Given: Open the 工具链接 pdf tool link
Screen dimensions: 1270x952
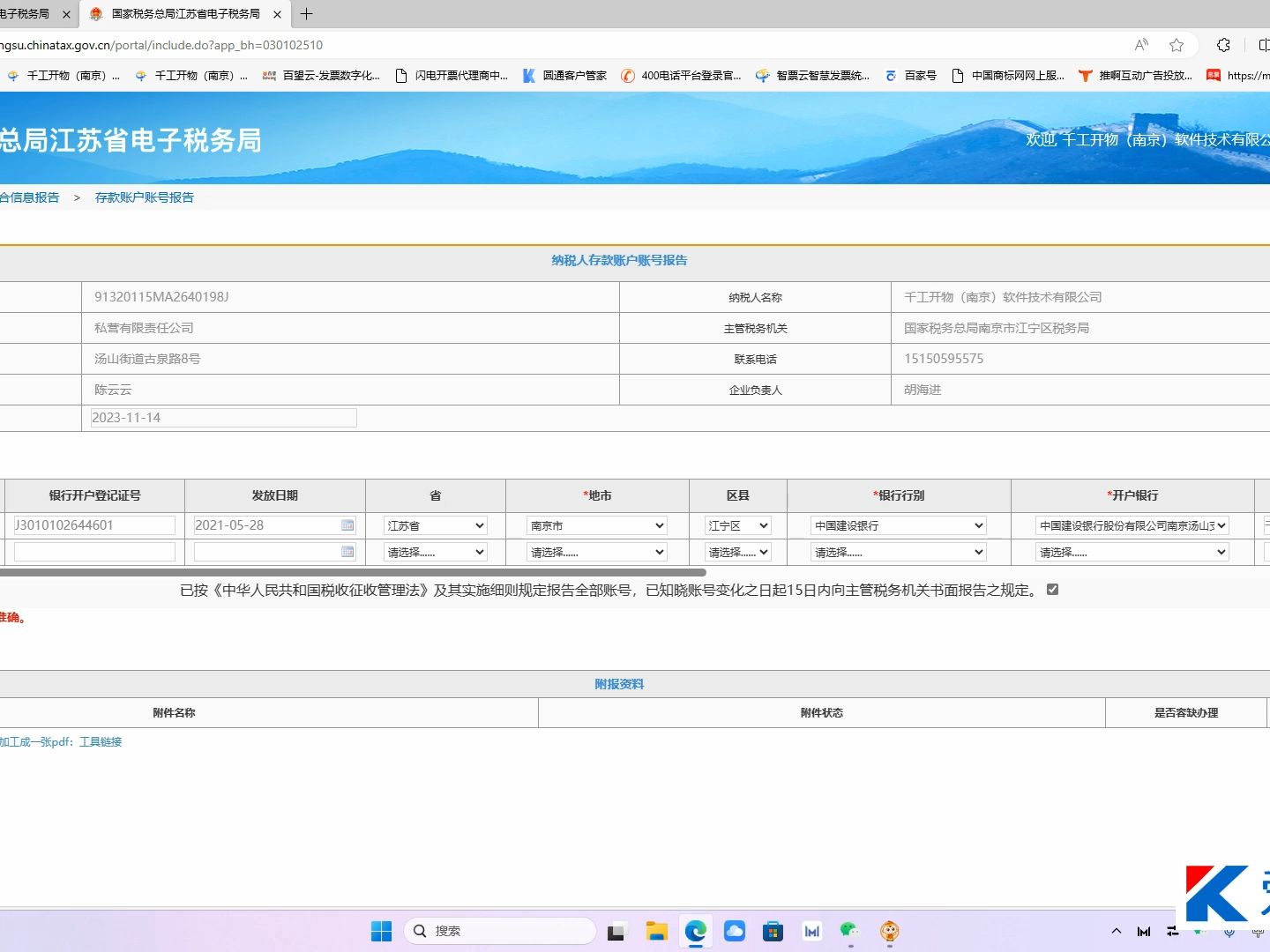Looking at the screenshot, I should pos(101,742).
